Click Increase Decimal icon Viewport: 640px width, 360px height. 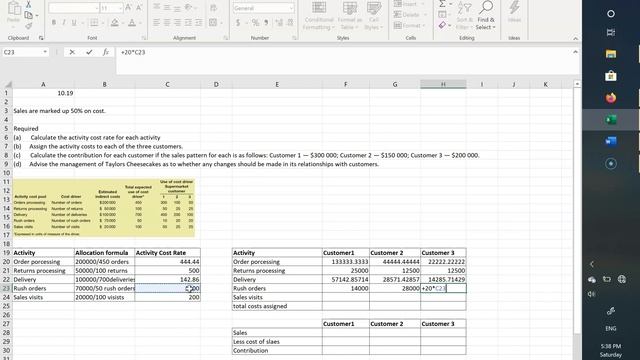pyautogui.click(x=279, y=23)
